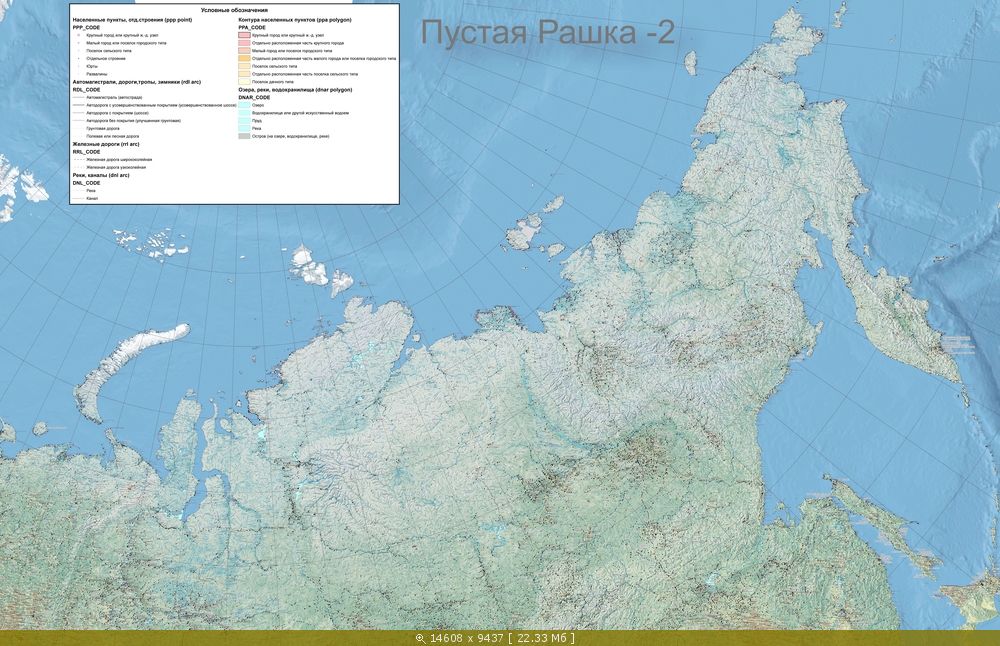
Task: Click the pink swatch for 'Крупный город' polygon
Action: point(244,36)
